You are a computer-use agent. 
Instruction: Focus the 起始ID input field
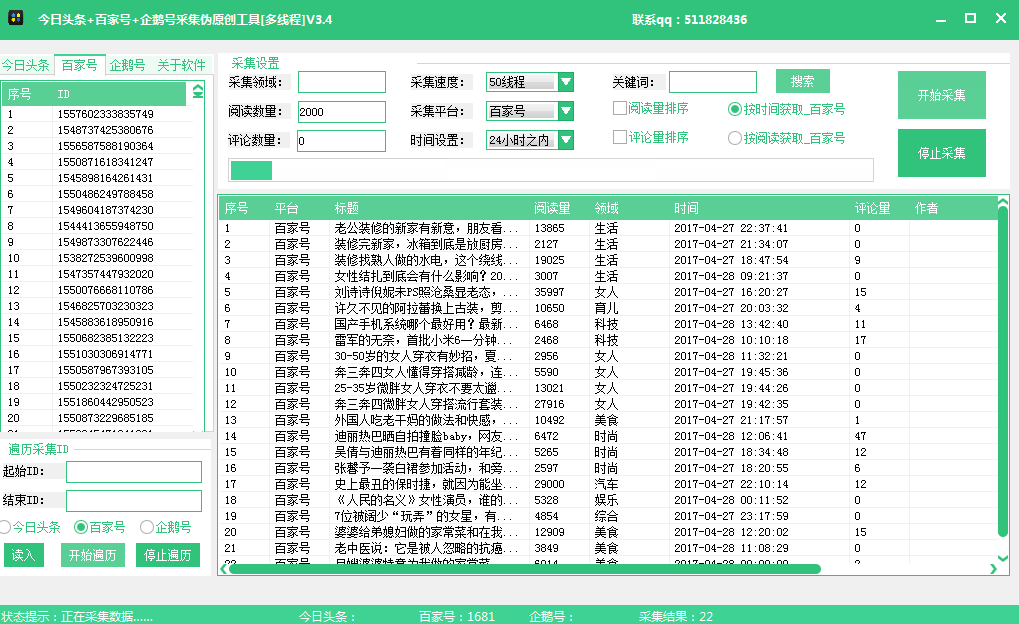134,472
